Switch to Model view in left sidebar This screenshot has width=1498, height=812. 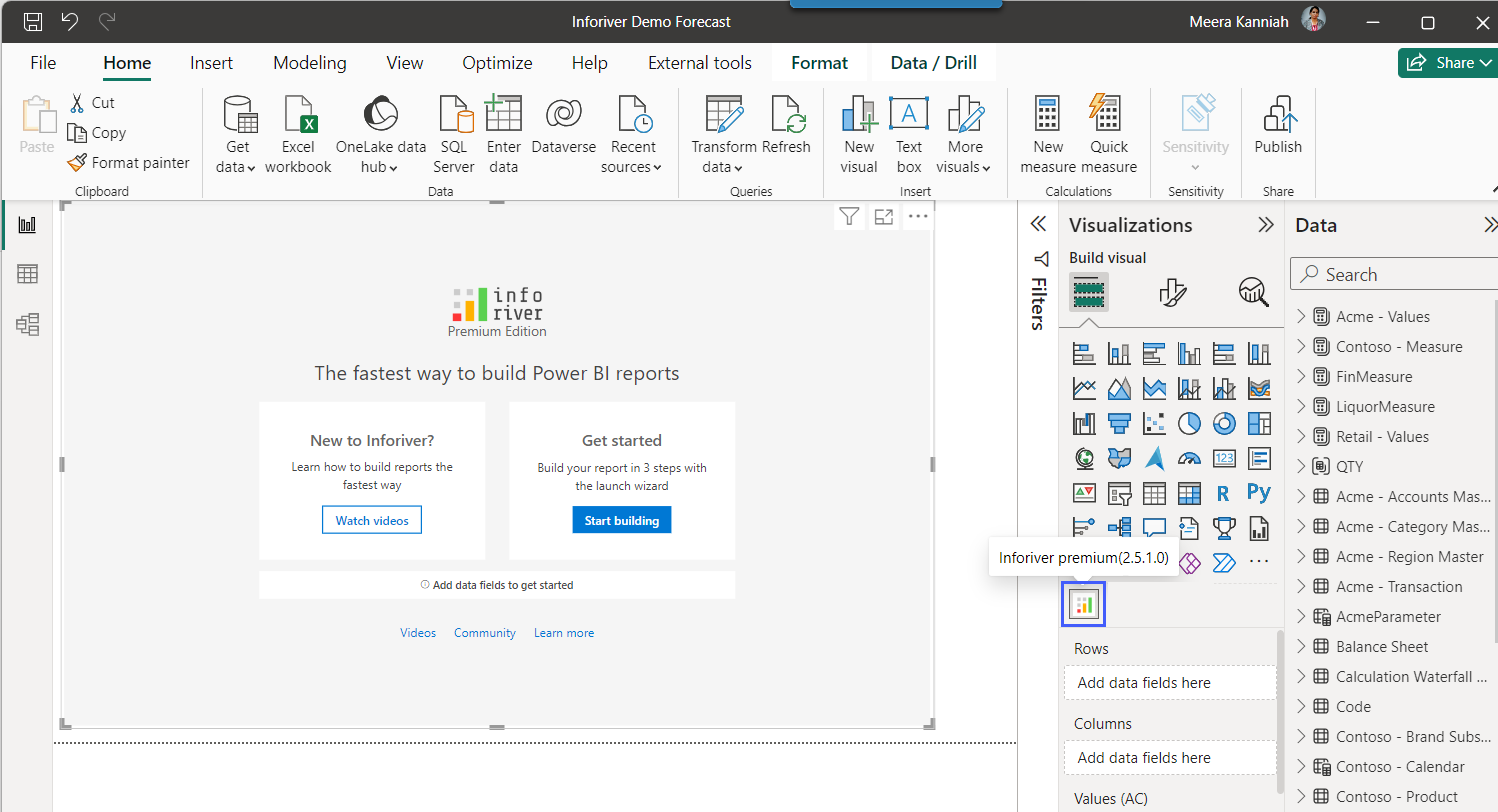click(x=27, y=324)
